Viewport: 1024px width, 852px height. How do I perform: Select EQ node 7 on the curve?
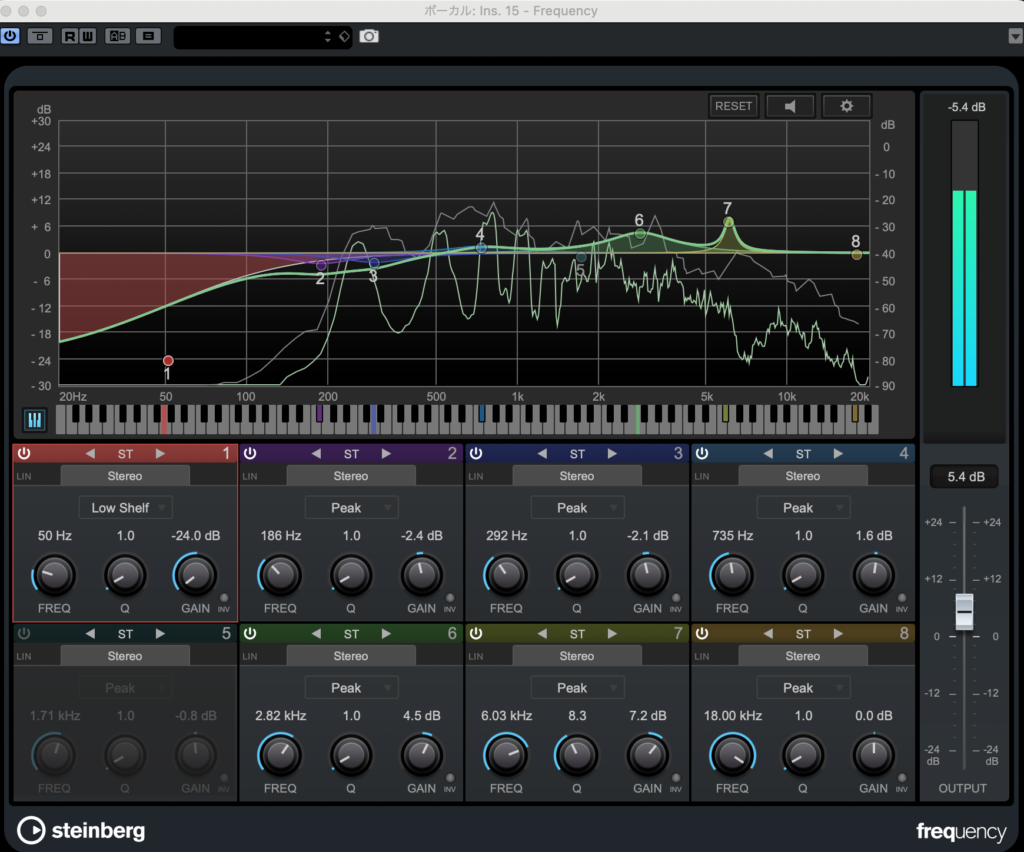pyautogui.click(x=728, y=222)
